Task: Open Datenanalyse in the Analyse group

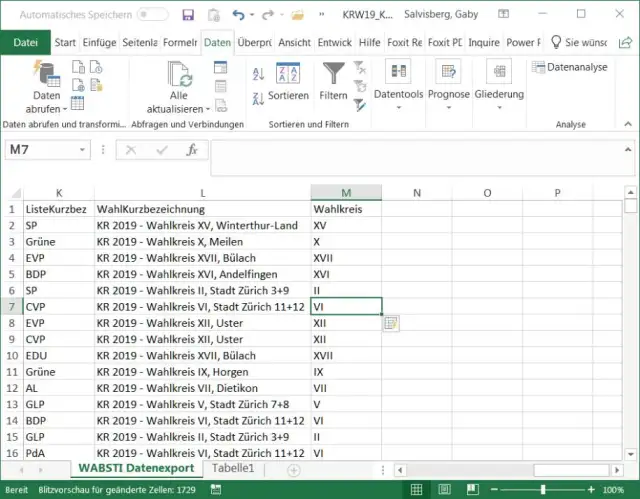Action: (569, 67)
